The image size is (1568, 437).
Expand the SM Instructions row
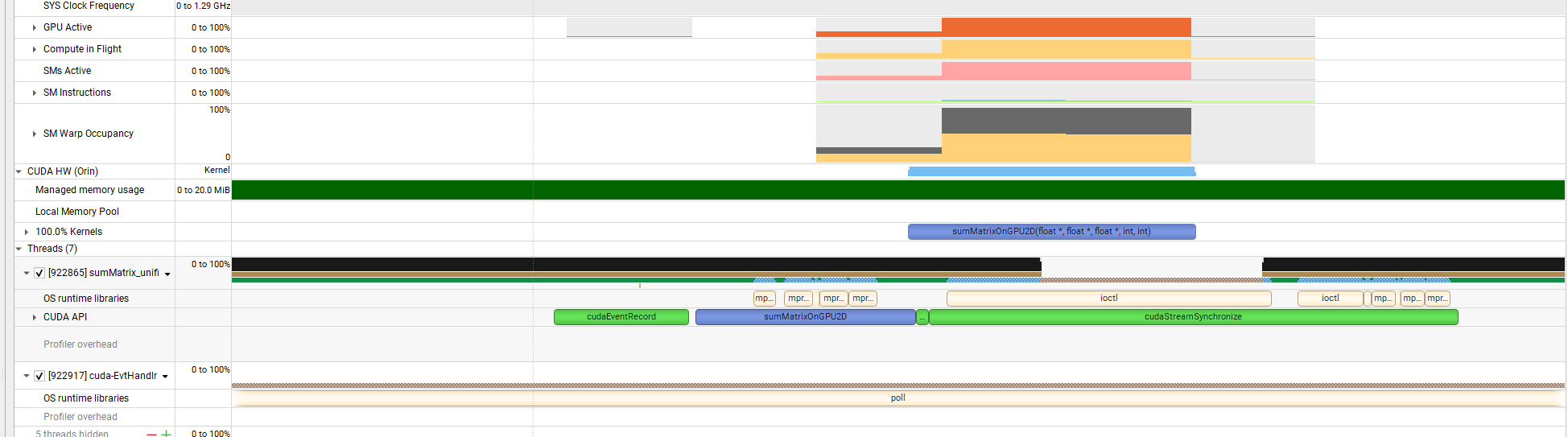[x=34, y=93]
